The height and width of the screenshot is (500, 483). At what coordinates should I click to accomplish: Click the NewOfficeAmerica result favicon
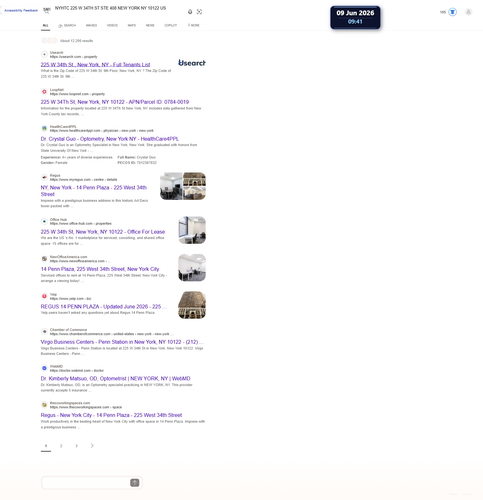click(44, 259)
